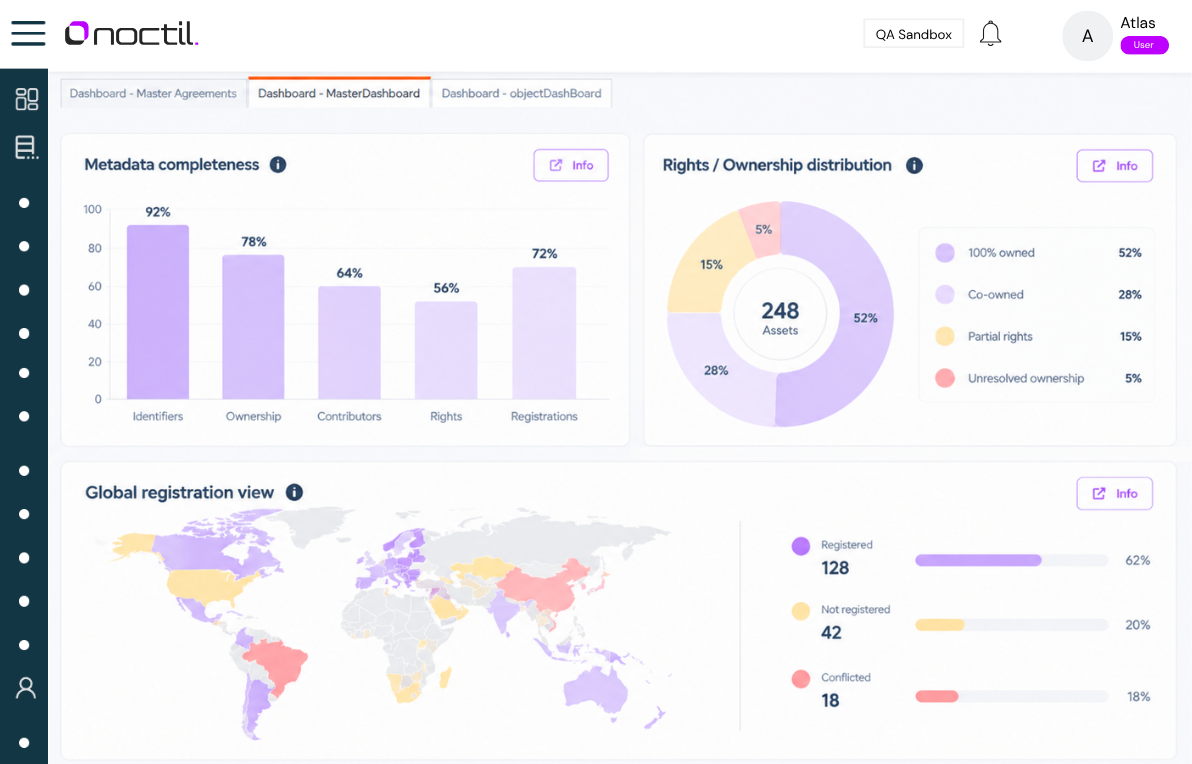Show info tooltip for Metadata completeness
The width and height of the screenshot is (1192, 764).
pos(278,165)
